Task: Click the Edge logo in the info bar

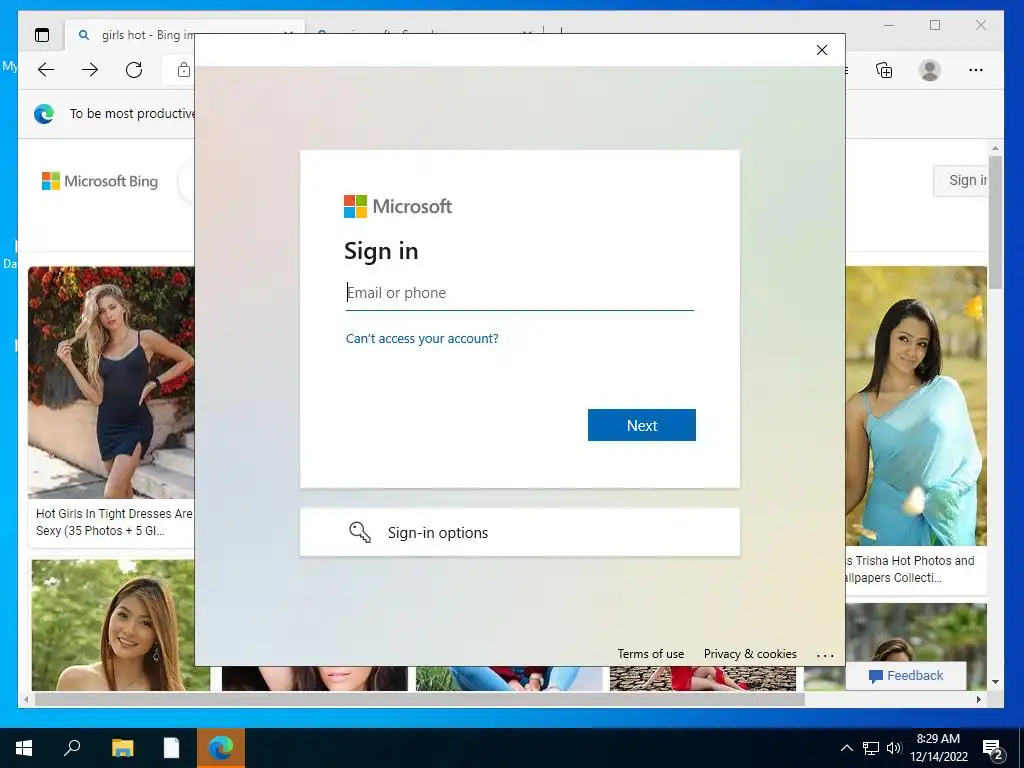Action: point(44,114)
